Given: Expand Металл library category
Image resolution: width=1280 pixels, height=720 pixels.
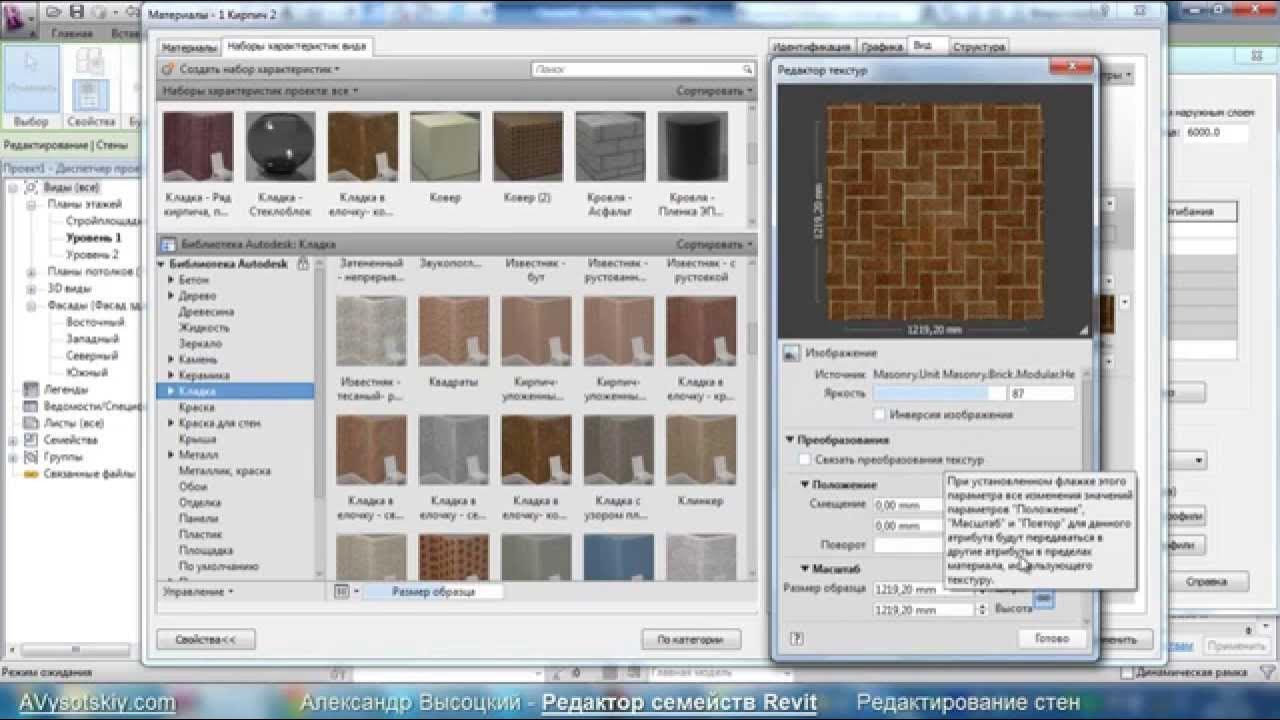Looking at the screenshot, I should click(x=171, y=455).
